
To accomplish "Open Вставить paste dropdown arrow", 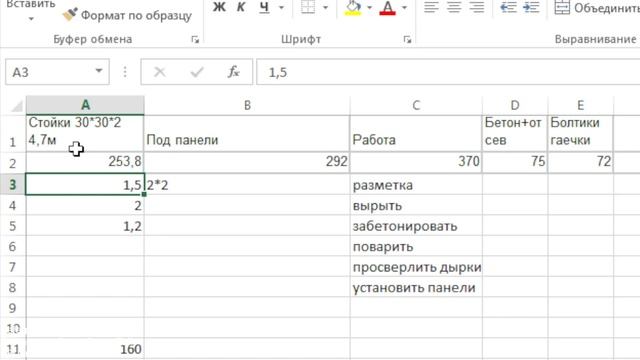I will 31,19.
